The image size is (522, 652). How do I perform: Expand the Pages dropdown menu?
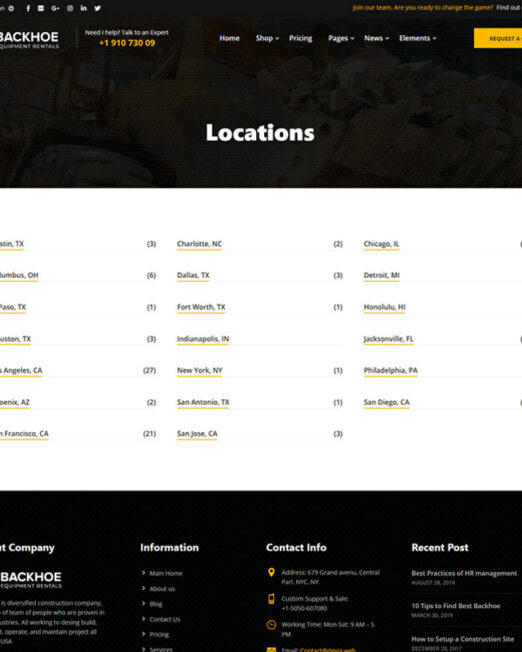341,38
